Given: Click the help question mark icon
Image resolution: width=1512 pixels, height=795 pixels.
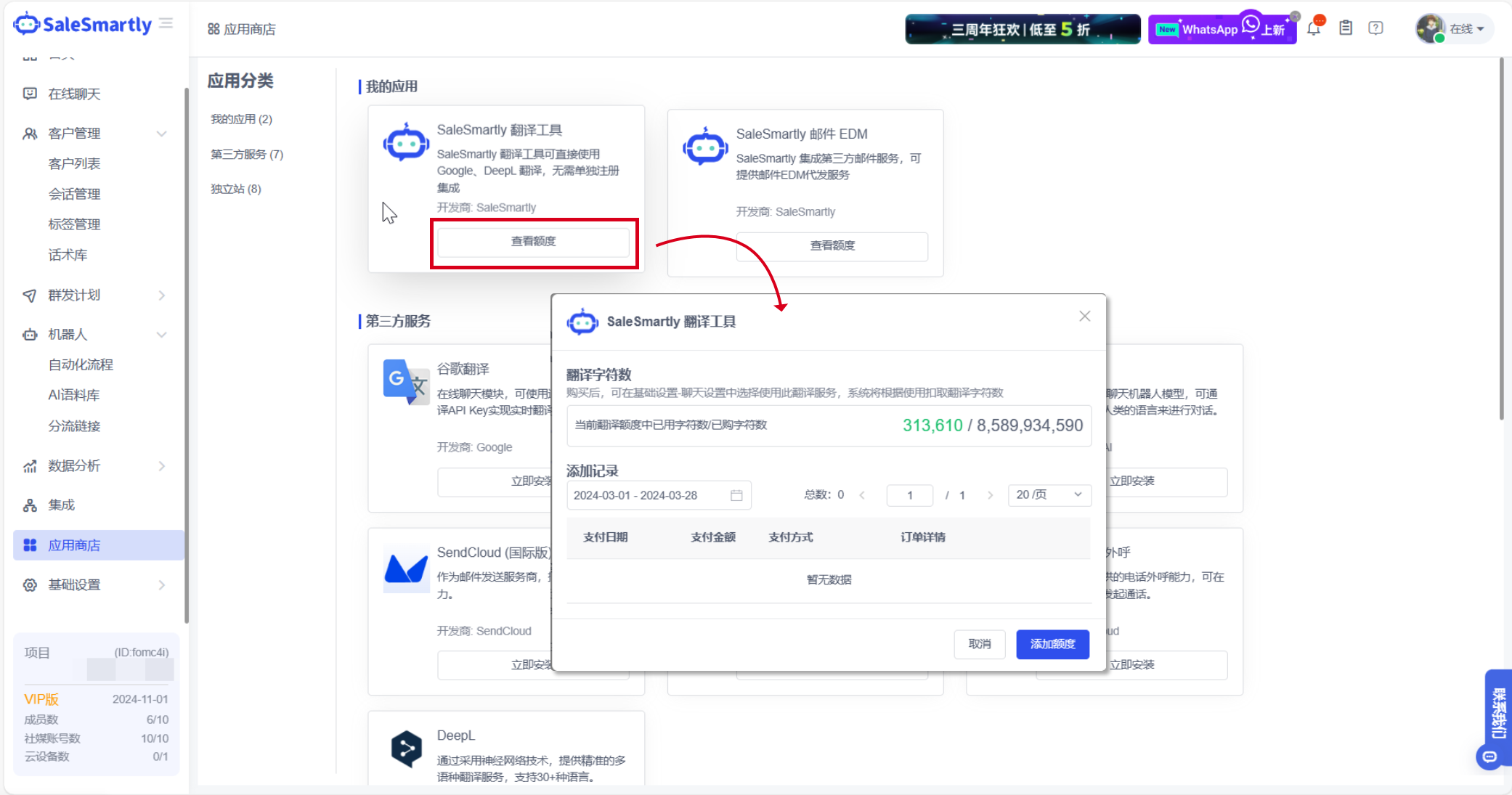Looking at the screenshot, I should click(1375, 28).
